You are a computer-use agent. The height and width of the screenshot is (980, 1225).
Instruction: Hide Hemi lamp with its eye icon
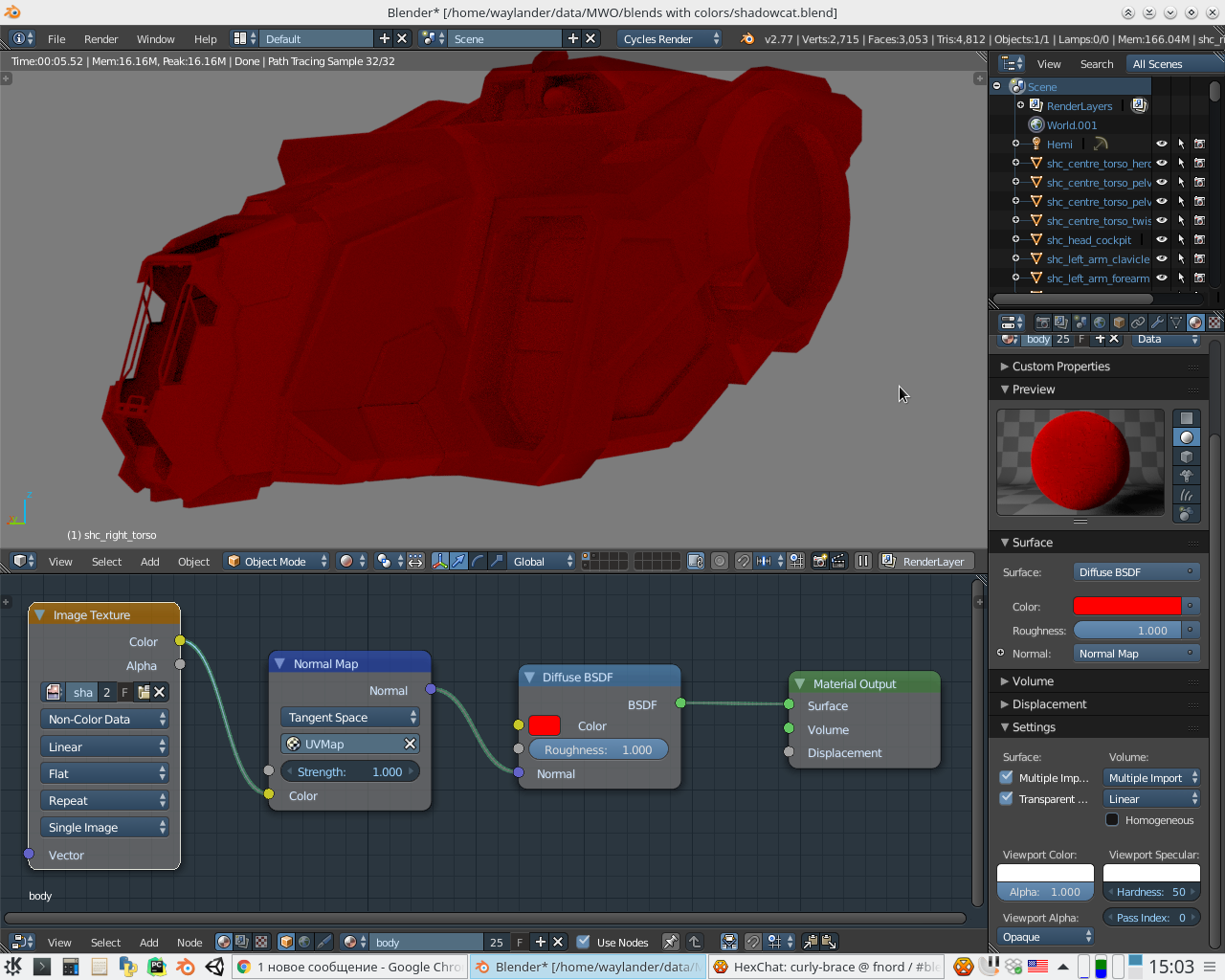point(1162,144)
